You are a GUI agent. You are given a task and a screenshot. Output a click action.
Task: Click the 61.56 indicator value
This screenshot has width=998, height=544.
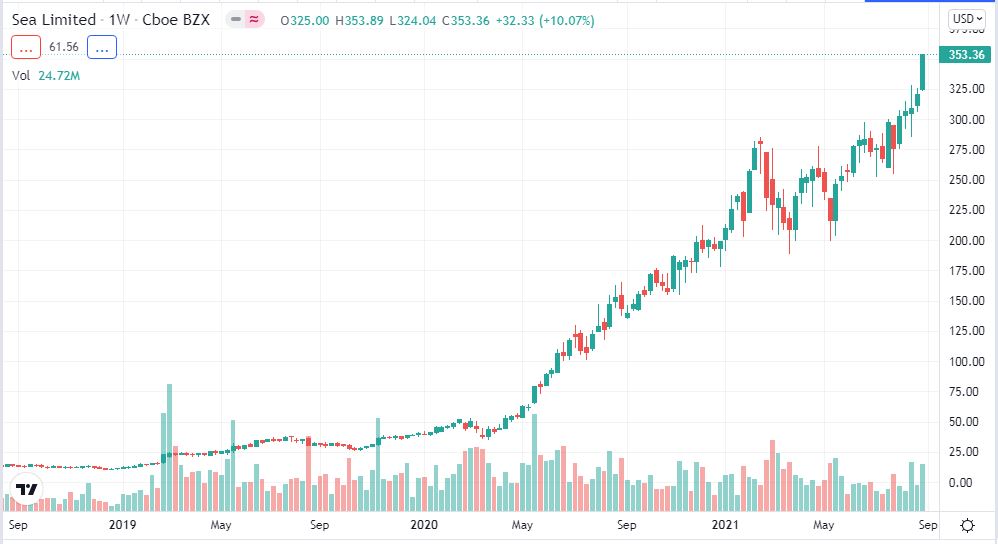tap(64, 47)
